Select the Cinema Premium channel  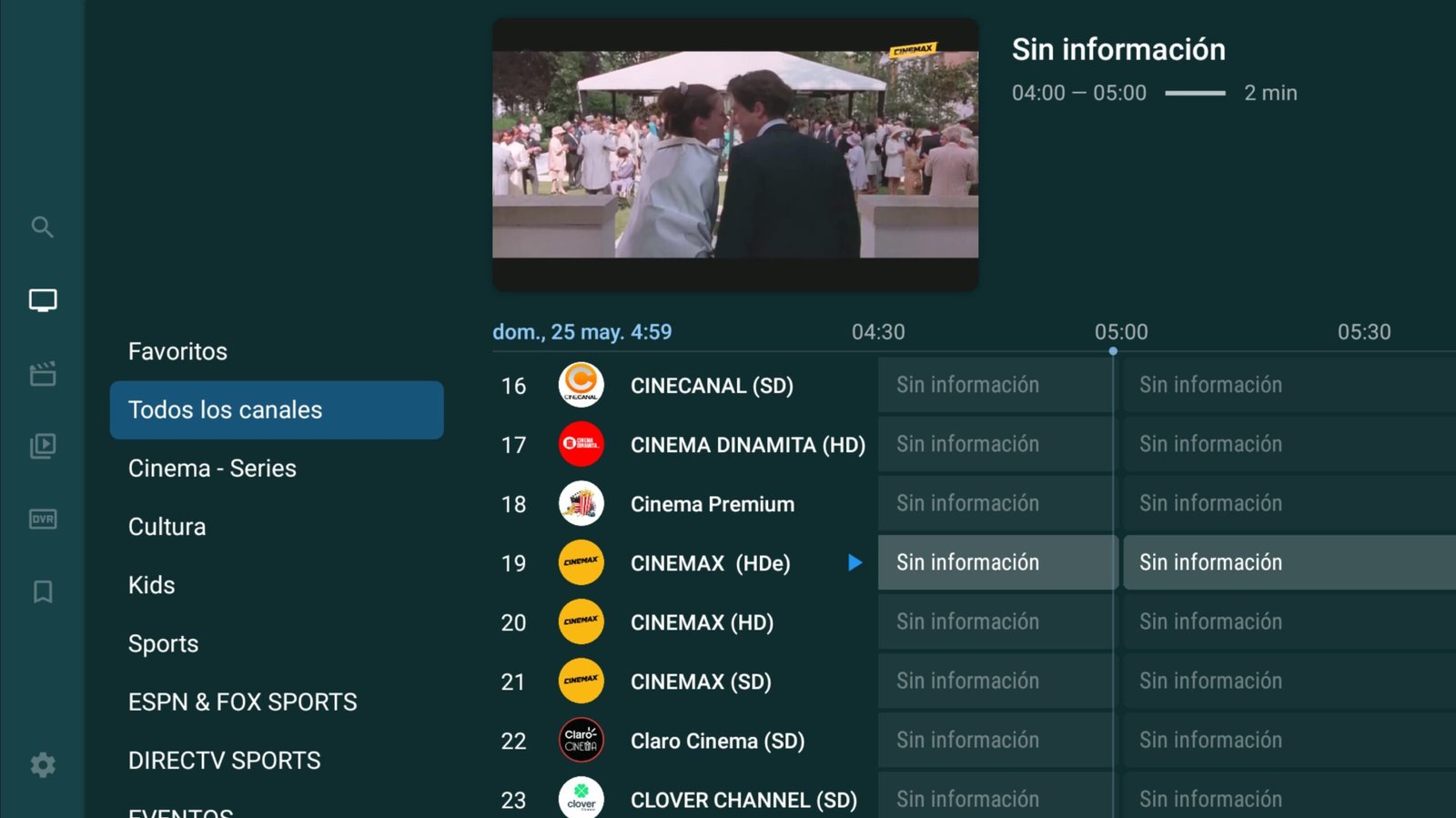click(712, 504)
